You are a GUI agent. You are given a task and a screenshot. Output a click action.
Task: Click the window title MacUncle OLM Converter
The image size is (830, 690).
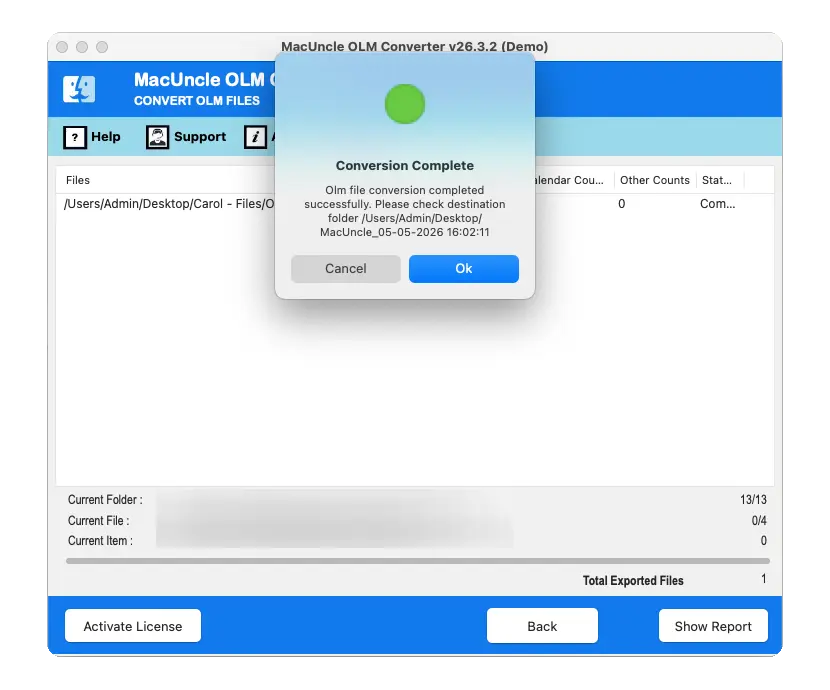pos(414,46)
